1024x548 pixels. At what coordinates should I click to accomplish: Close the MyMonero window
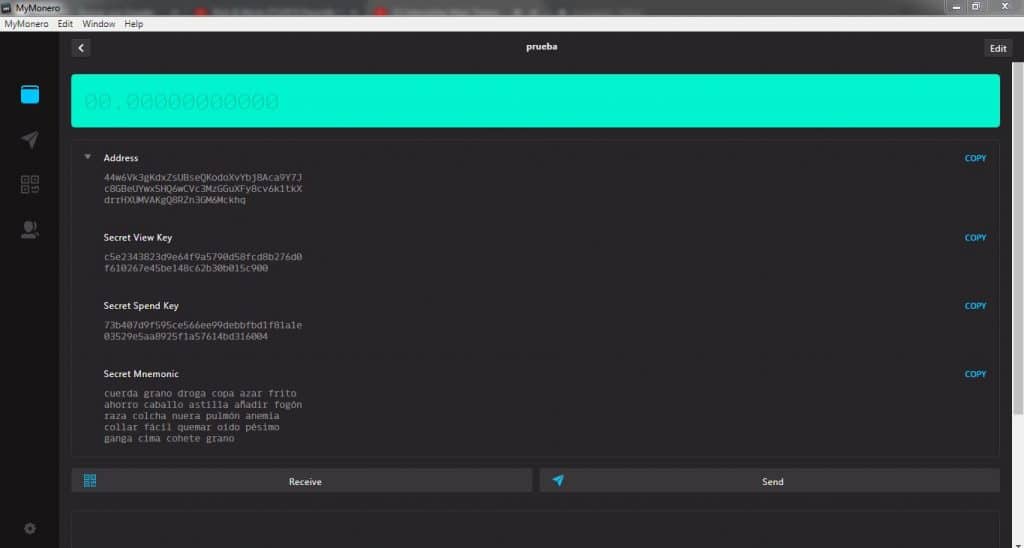[1004, 7]
